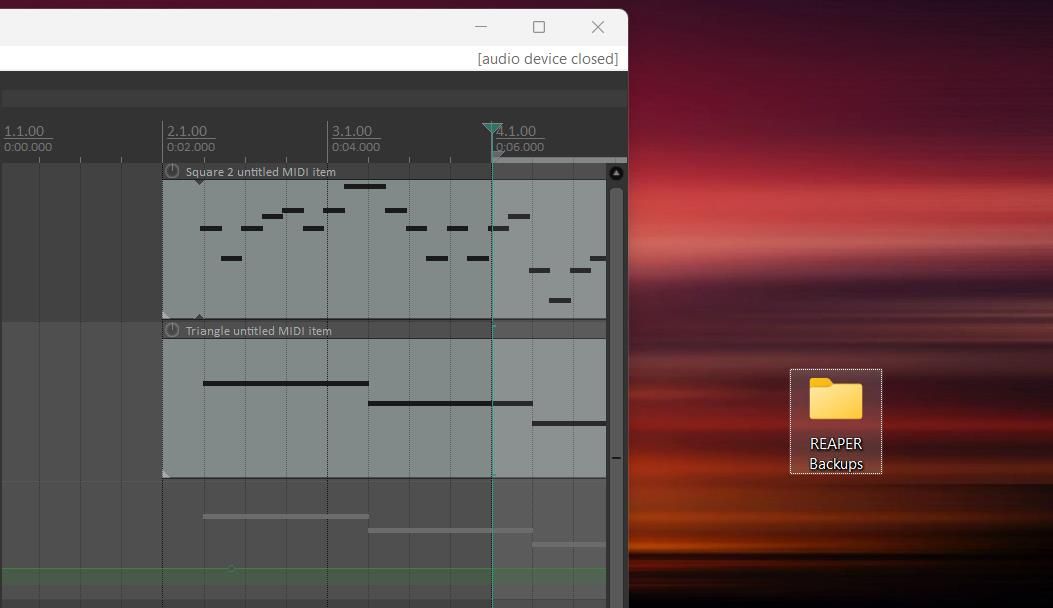Open audio settings via '[audio device closed]' text

[547, 59]
